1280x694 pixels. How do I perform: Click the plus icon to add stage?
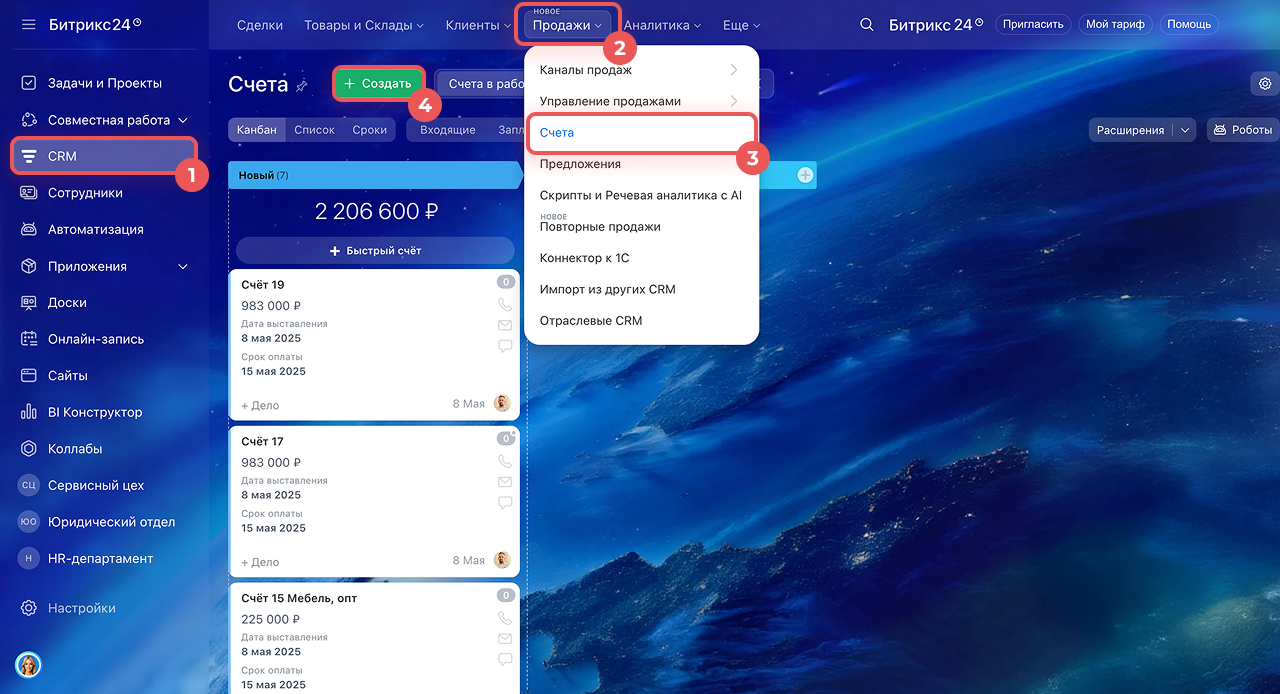pyautogui.click(x=805, y=175)
